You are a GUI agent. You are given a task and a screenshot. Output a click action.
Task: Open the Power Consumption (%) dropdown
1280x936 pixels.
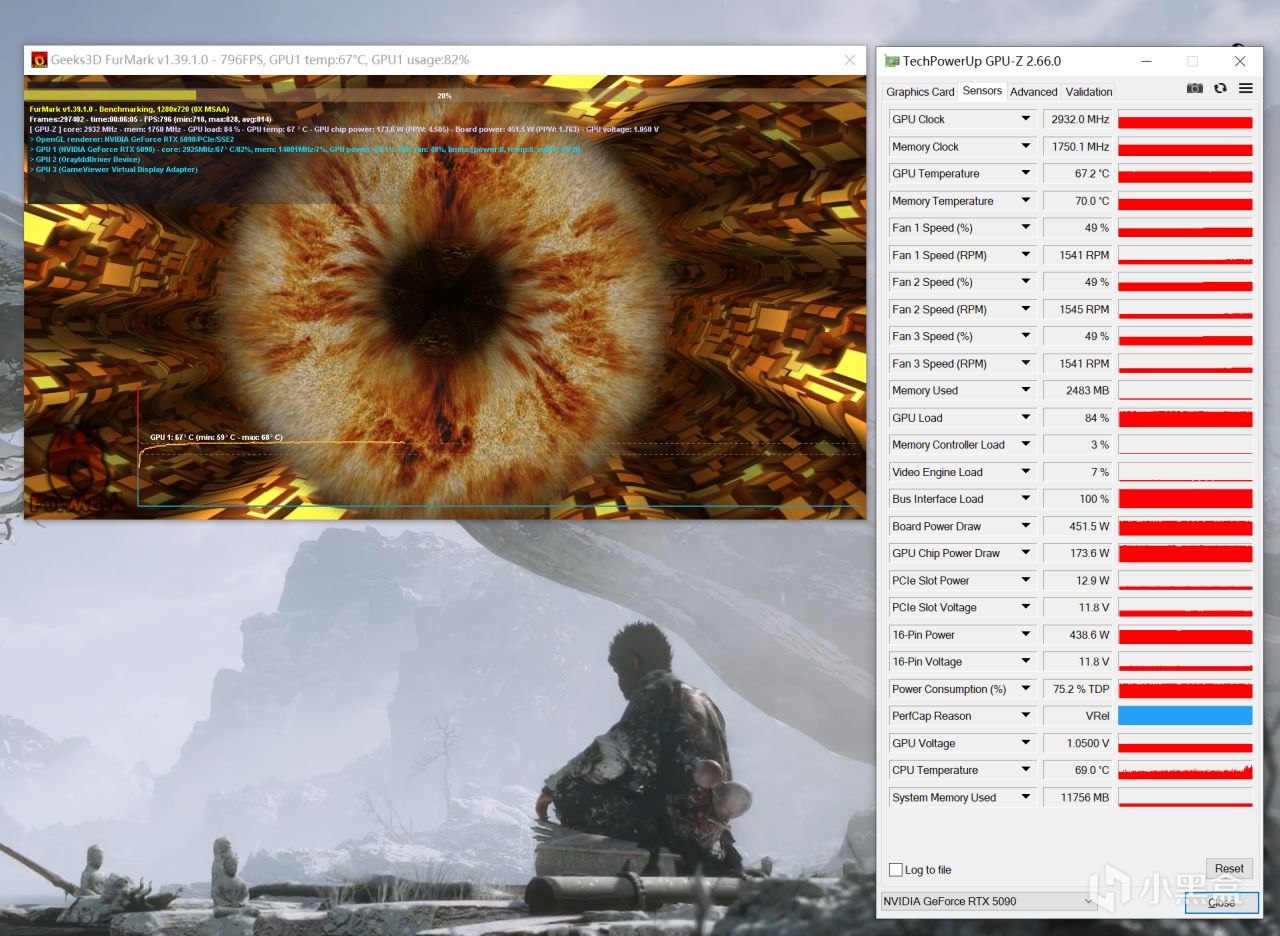tap(1025, 689)
